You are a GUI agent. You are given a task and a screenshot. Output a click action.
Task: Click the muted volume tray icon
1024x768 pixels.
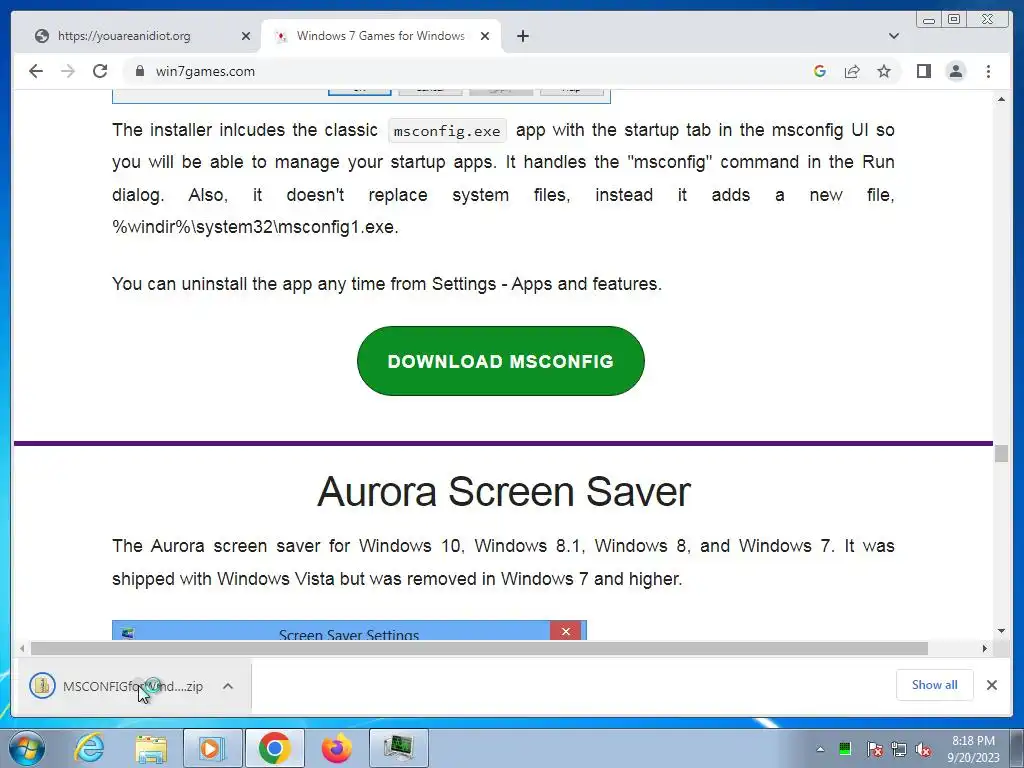[923, 749]
